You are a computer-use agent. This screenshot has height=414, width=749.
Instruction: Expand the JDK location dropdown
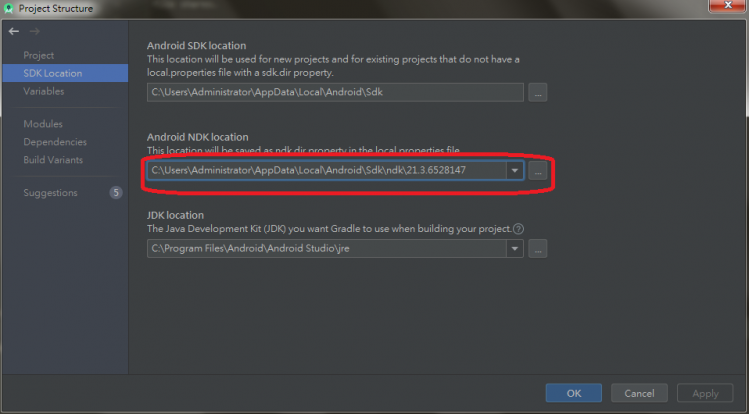point(514,249)
